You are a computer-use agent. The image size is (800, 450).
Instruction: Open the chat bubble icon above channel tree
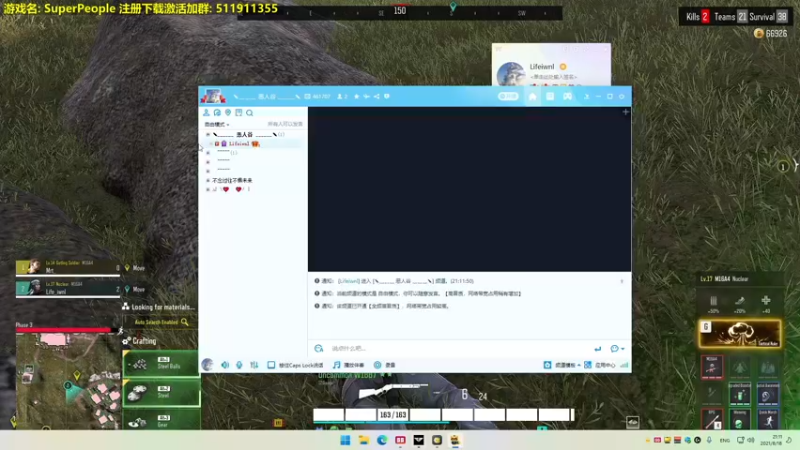pyautogui.click(x=217, y=113)
